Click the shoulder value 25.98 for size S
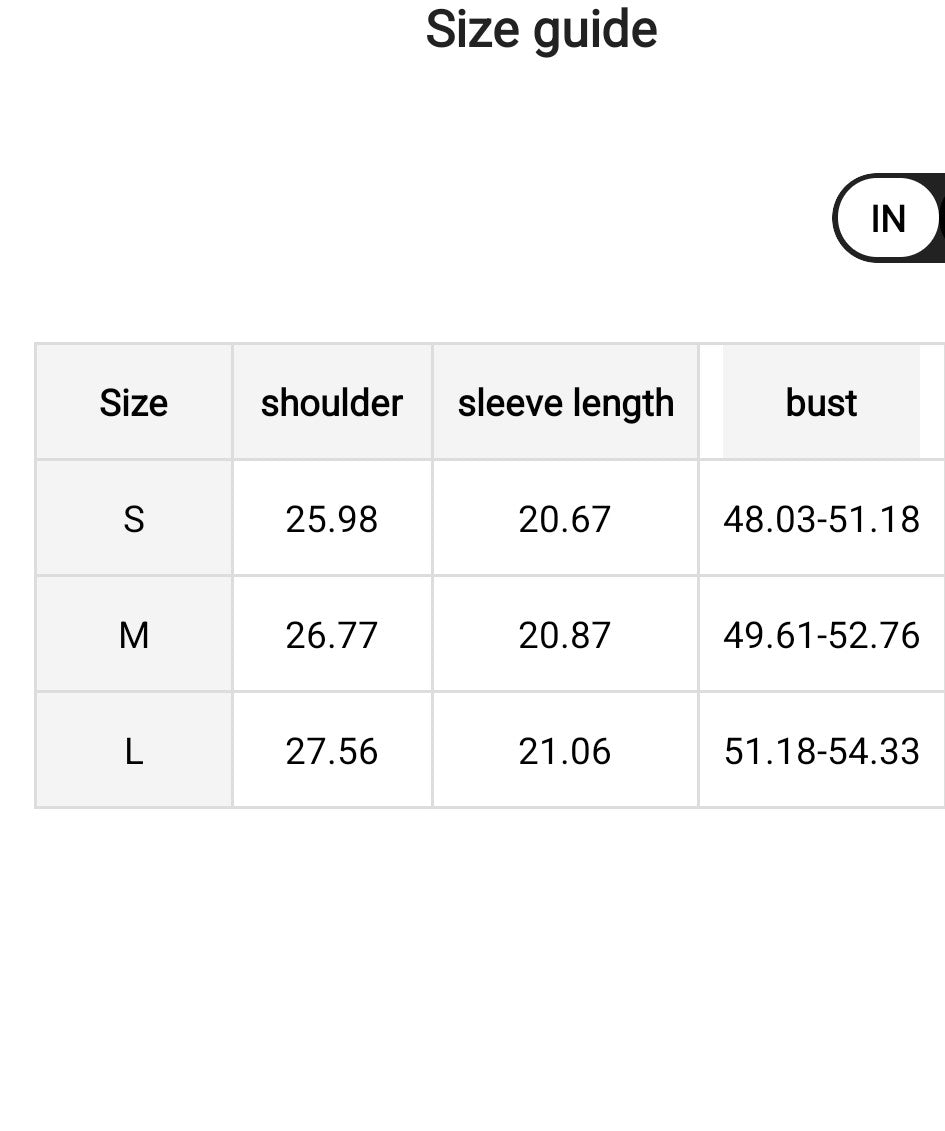The width and height of the screenshot is (945, 1131). (332, 518)
